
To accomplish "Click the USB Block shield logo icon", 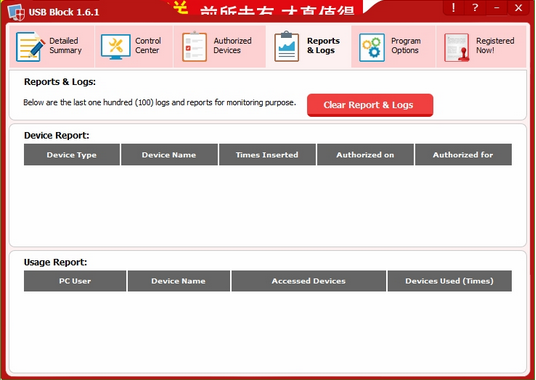I will 16,12.
